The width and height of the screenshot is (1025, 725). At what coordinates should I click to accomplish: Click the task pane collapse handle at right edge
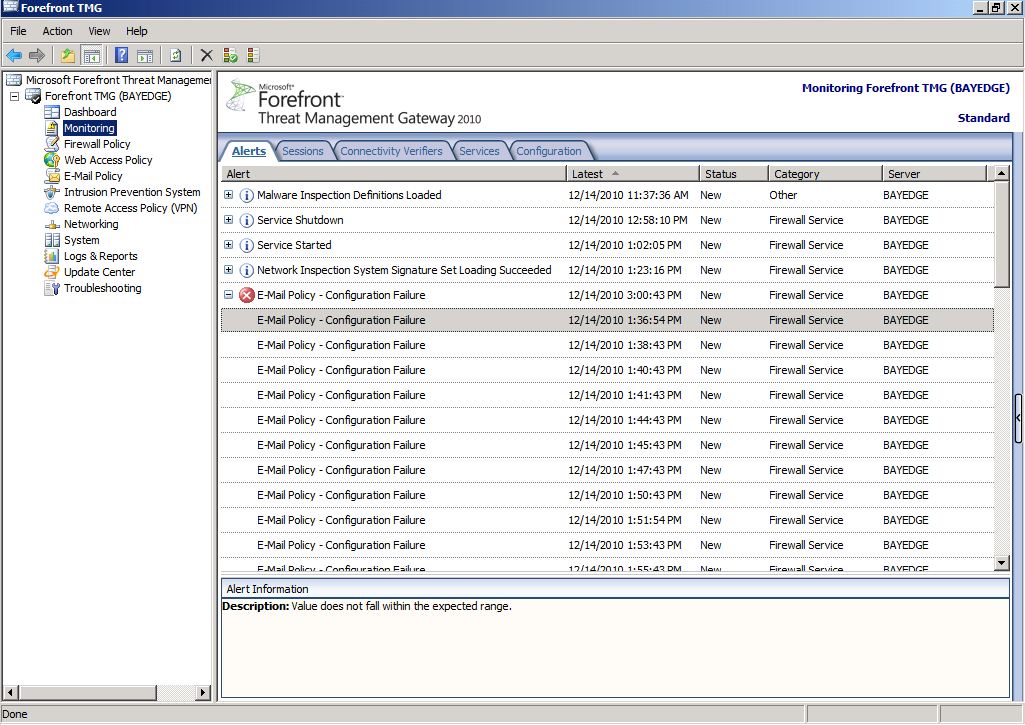[x=1018, y=418]
